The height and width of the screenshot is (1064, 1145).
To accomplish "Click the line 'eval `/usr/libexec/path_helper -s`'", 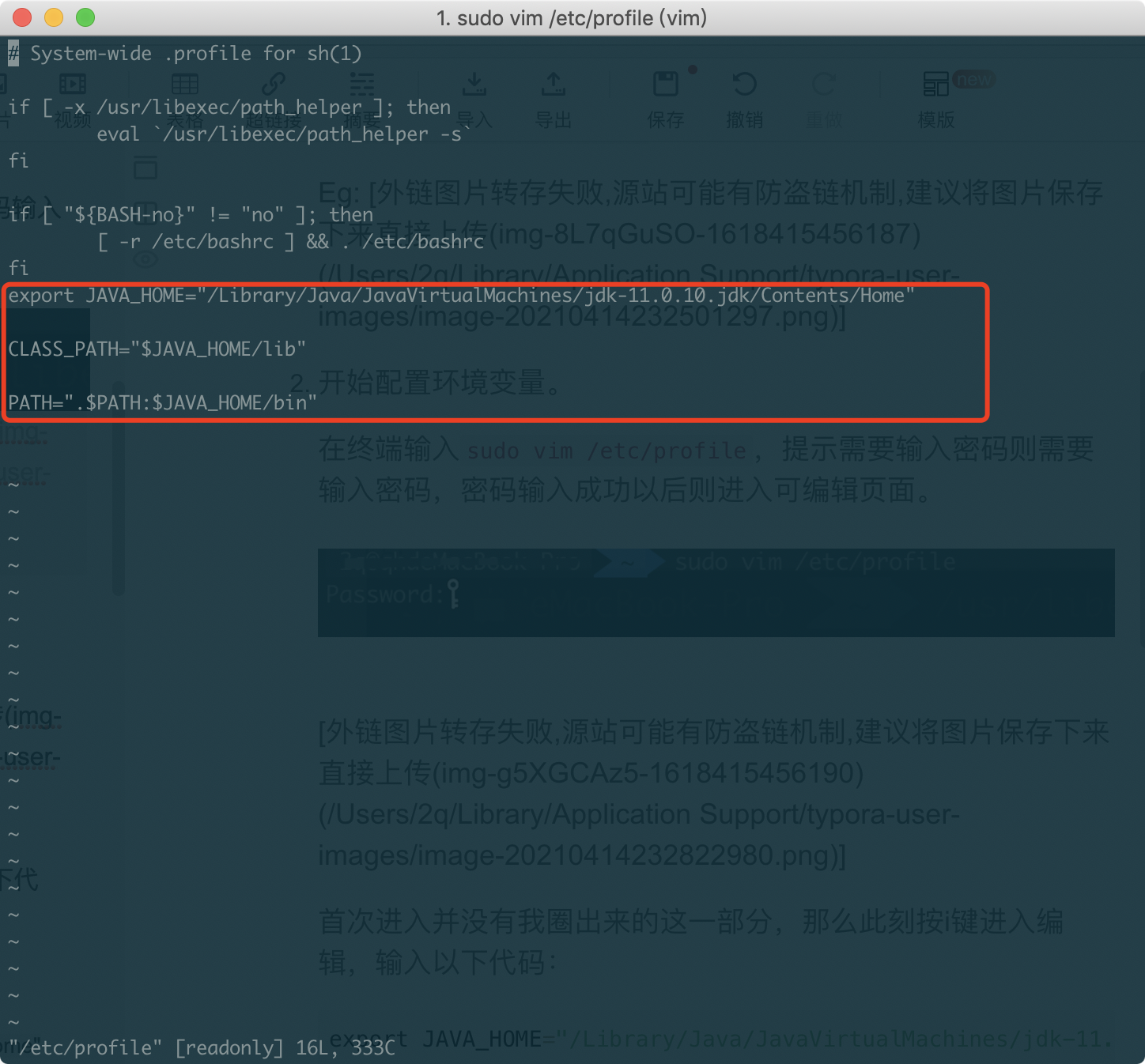I will point(284,134).
